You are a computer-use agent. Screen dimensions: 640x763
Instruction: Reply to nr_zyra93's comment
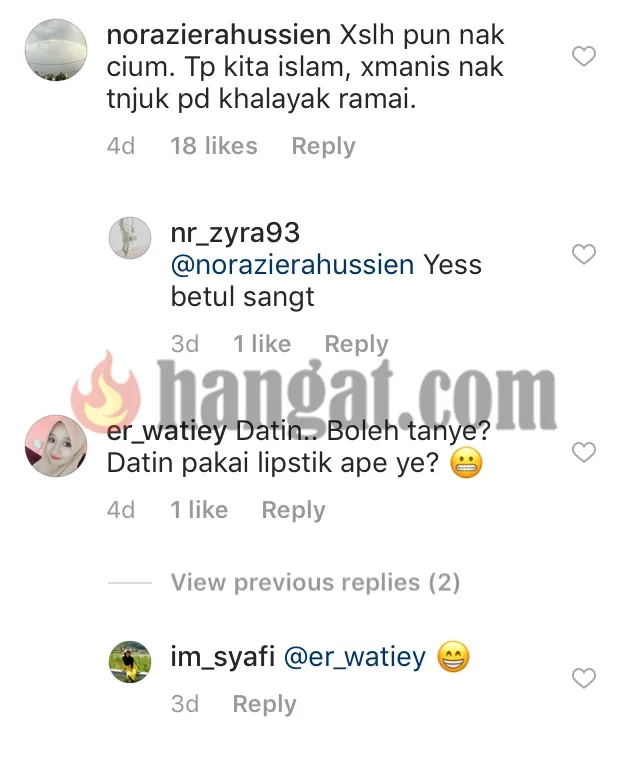[x=357, y=344]
